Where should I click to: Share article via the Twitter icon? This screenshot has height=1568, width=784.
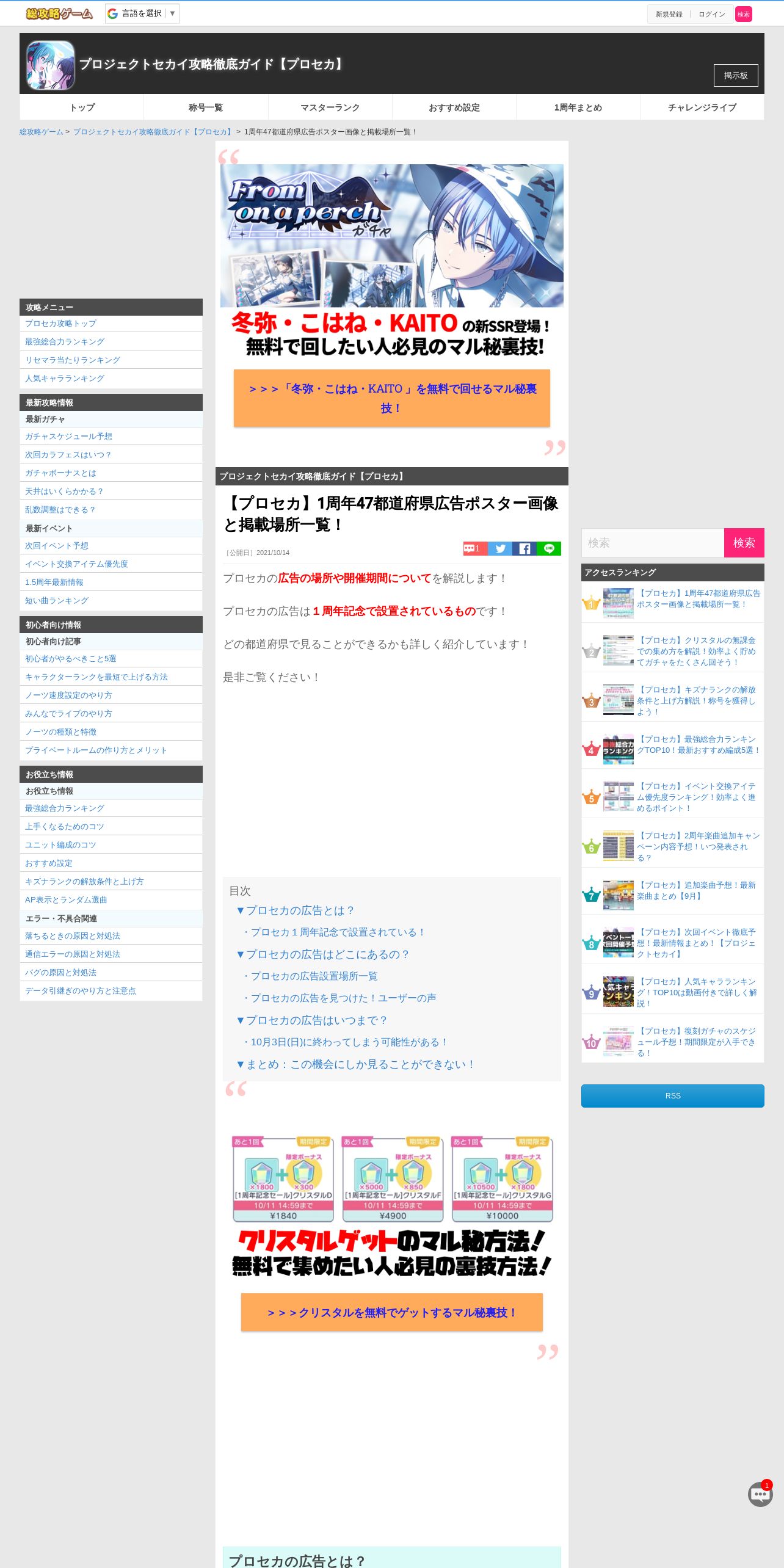pyautogui.click(x=500, y=548)
